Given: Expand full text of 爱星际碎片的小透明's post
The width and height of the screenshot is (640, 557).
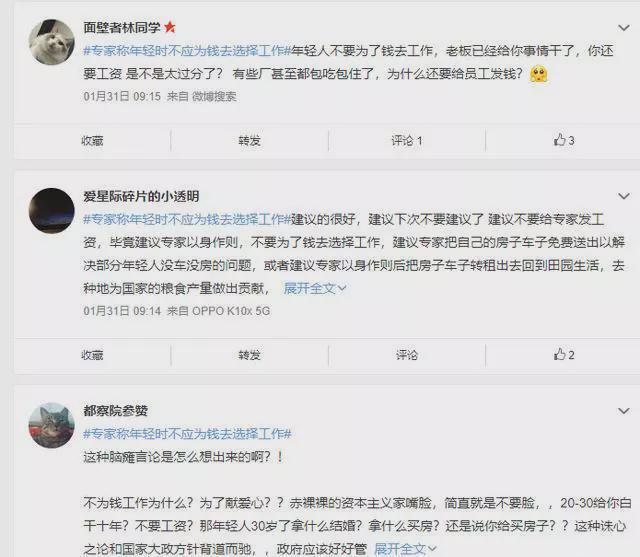Looking at the screenshot, I should 315,288.
